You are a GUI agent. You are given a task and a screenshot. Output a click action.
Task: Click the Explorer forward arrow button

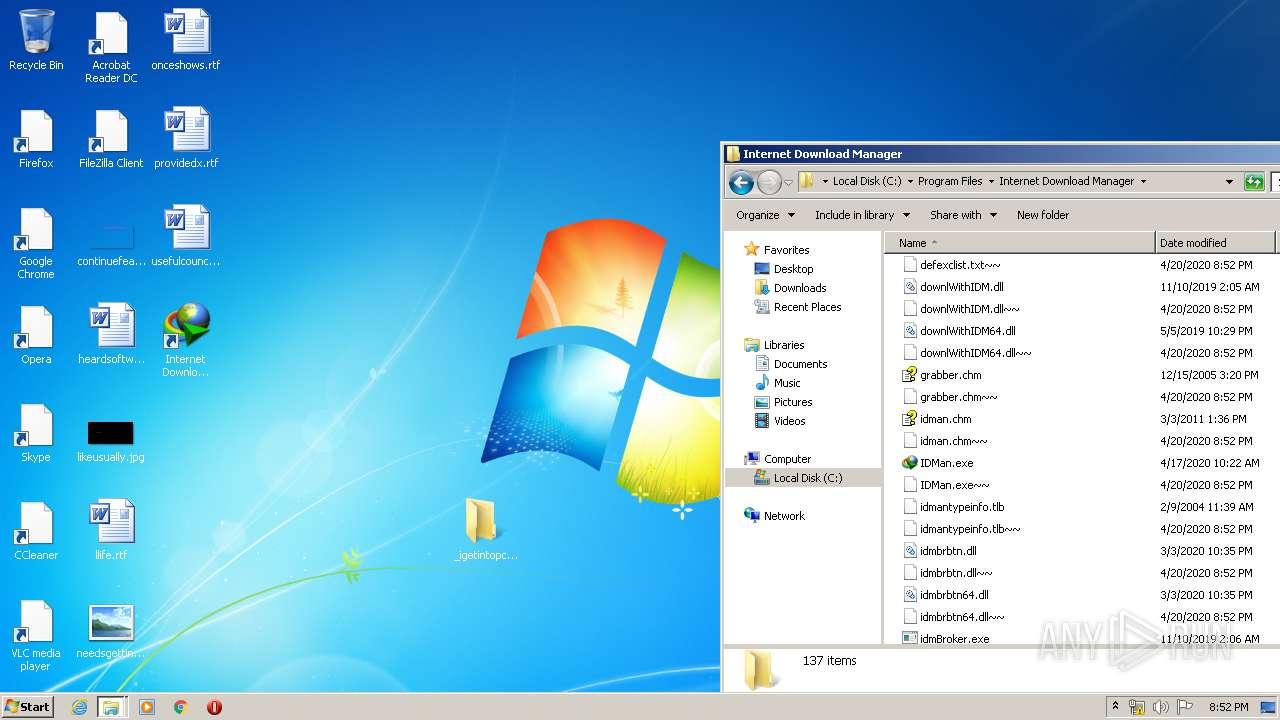tap(769, 182)
